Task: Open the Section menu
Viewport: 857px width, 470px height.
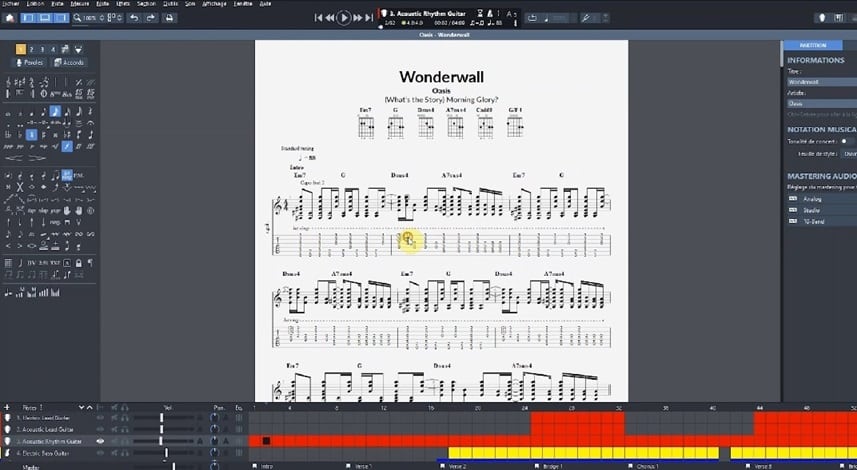Action: [146, 4]
